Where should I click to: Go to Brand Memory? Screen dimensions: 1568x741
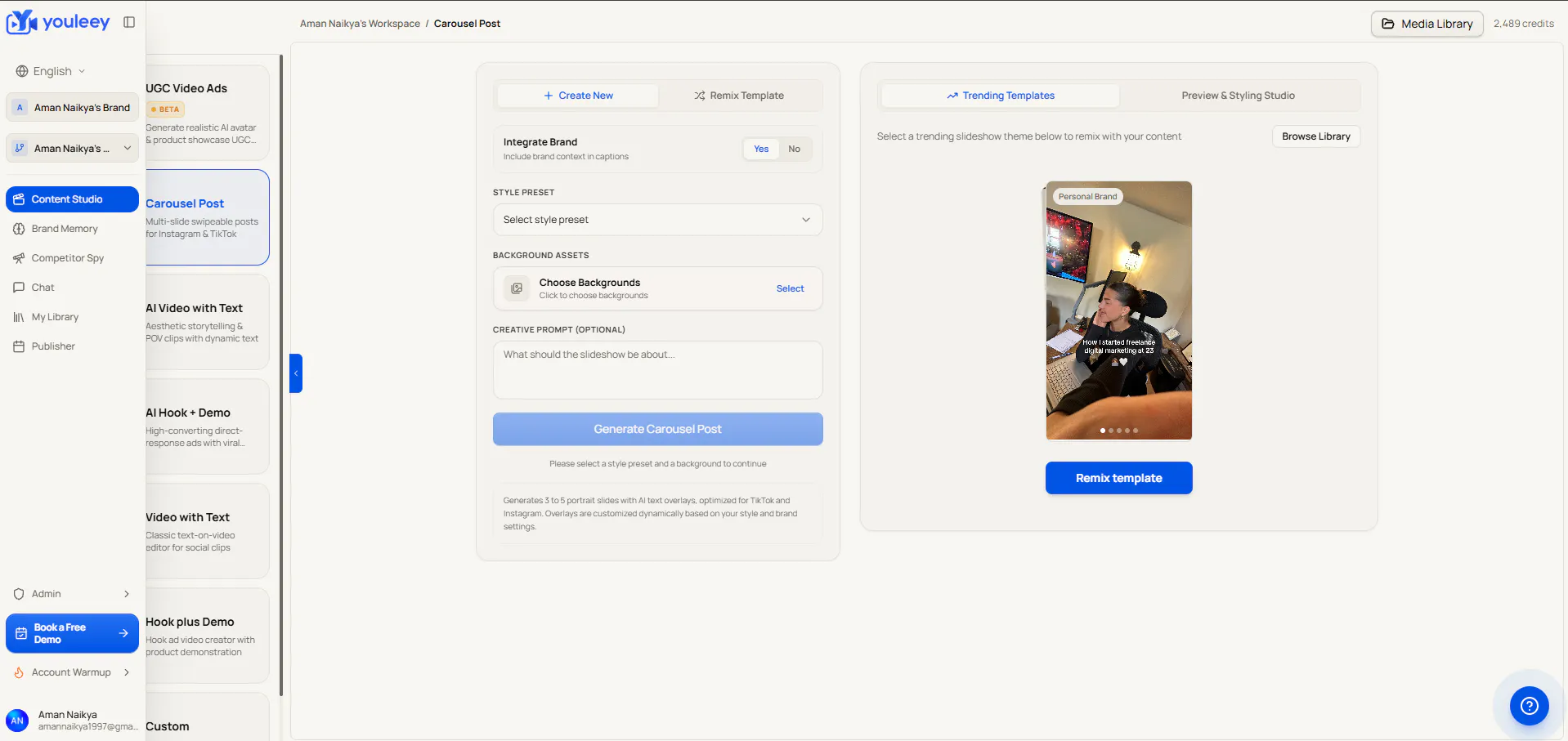[x=73, y=229]
